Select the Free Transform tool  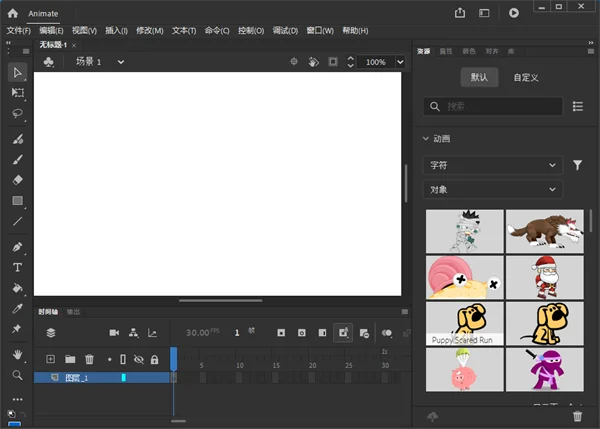[x=18, y=93]
